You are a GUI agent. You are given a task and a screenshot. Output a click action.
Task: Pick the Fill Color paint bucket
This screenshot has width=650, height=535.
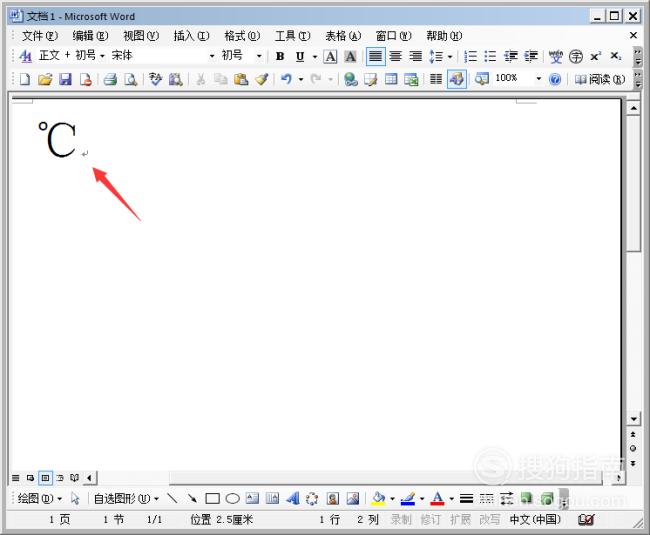coord(378,498)
